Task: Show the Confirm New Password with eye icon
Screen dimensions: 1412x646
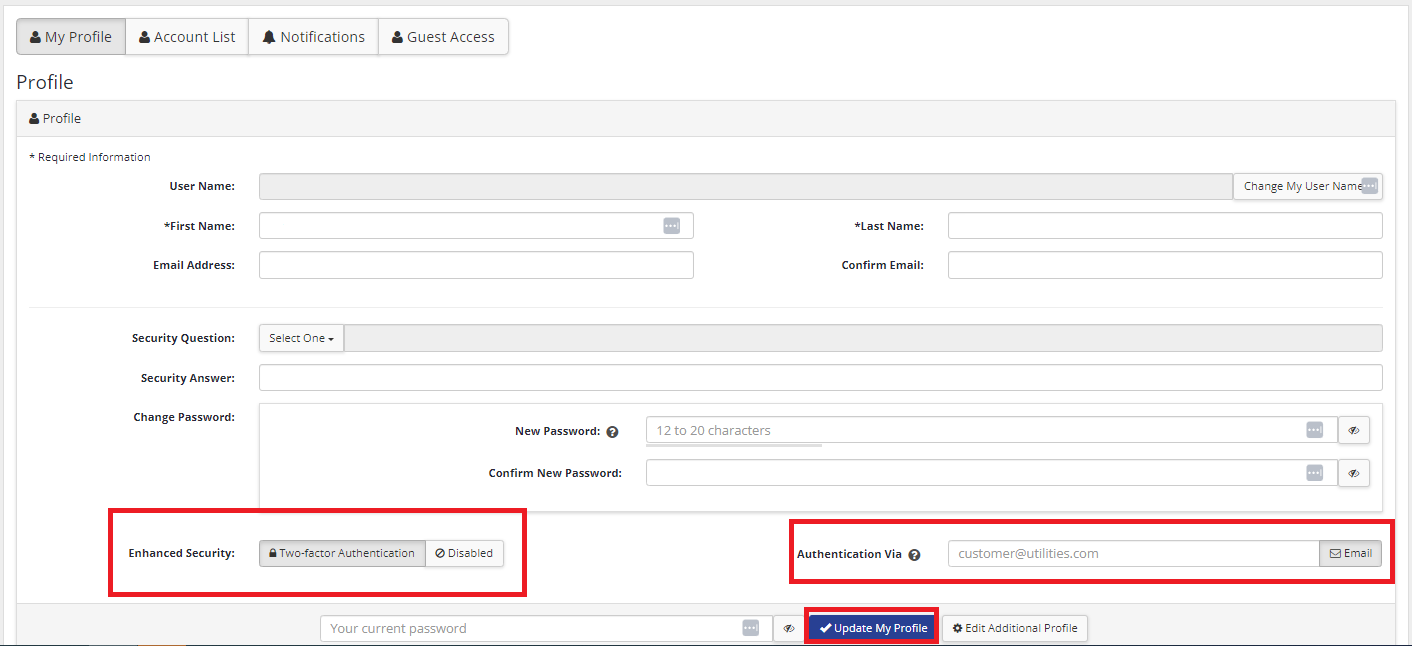Action: (1353, 473)
